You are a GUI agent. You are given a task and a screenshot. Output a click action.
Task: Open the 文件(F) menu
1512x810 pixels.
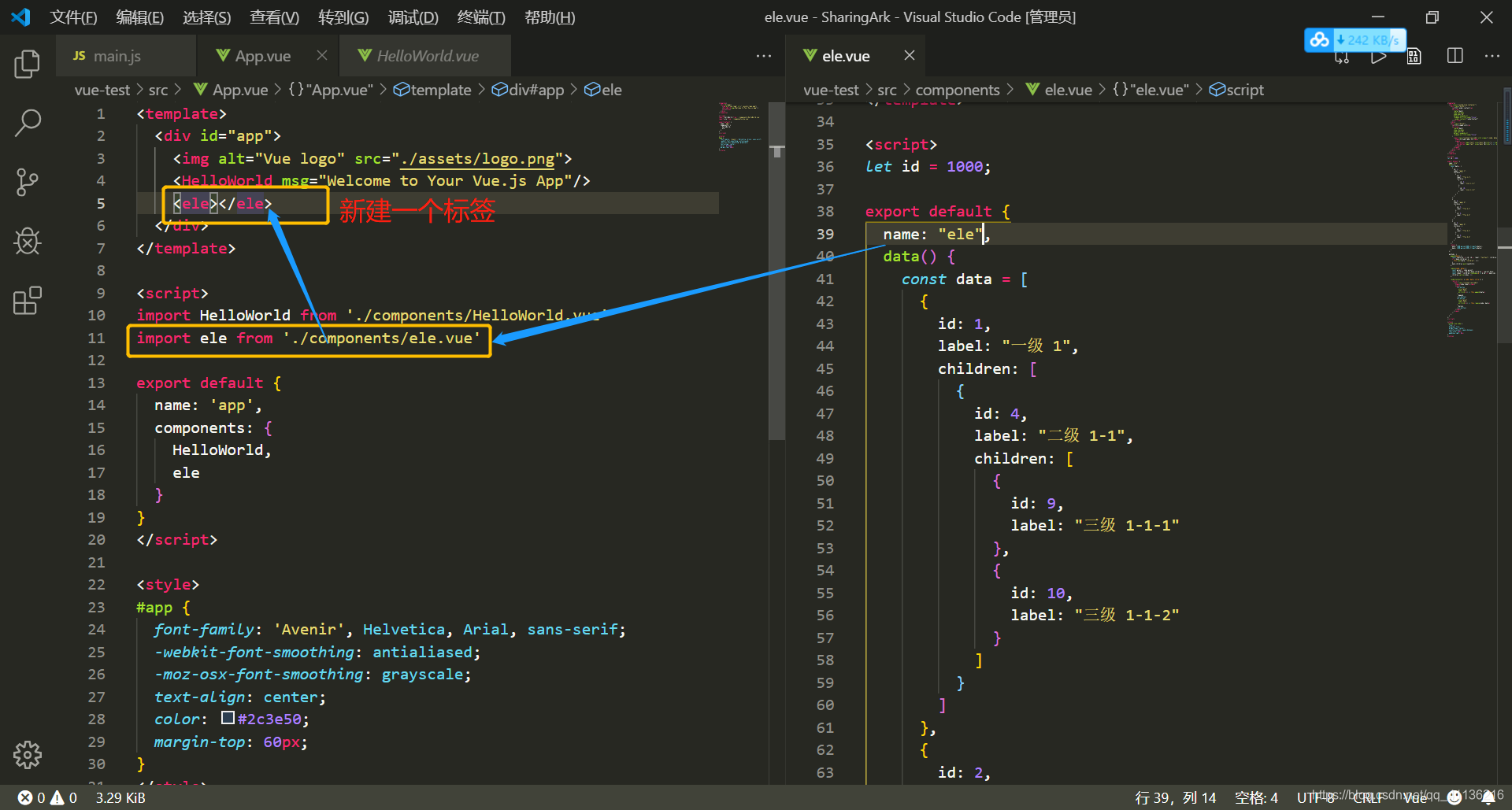(73, 17)
